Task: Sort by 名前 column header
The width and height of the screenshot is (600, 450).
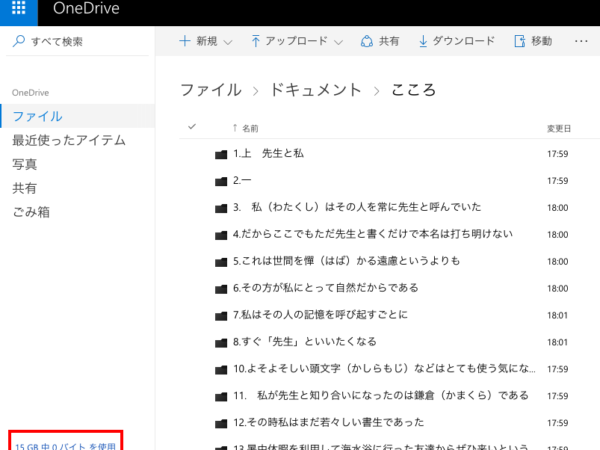Action: (x=250, y=128)
